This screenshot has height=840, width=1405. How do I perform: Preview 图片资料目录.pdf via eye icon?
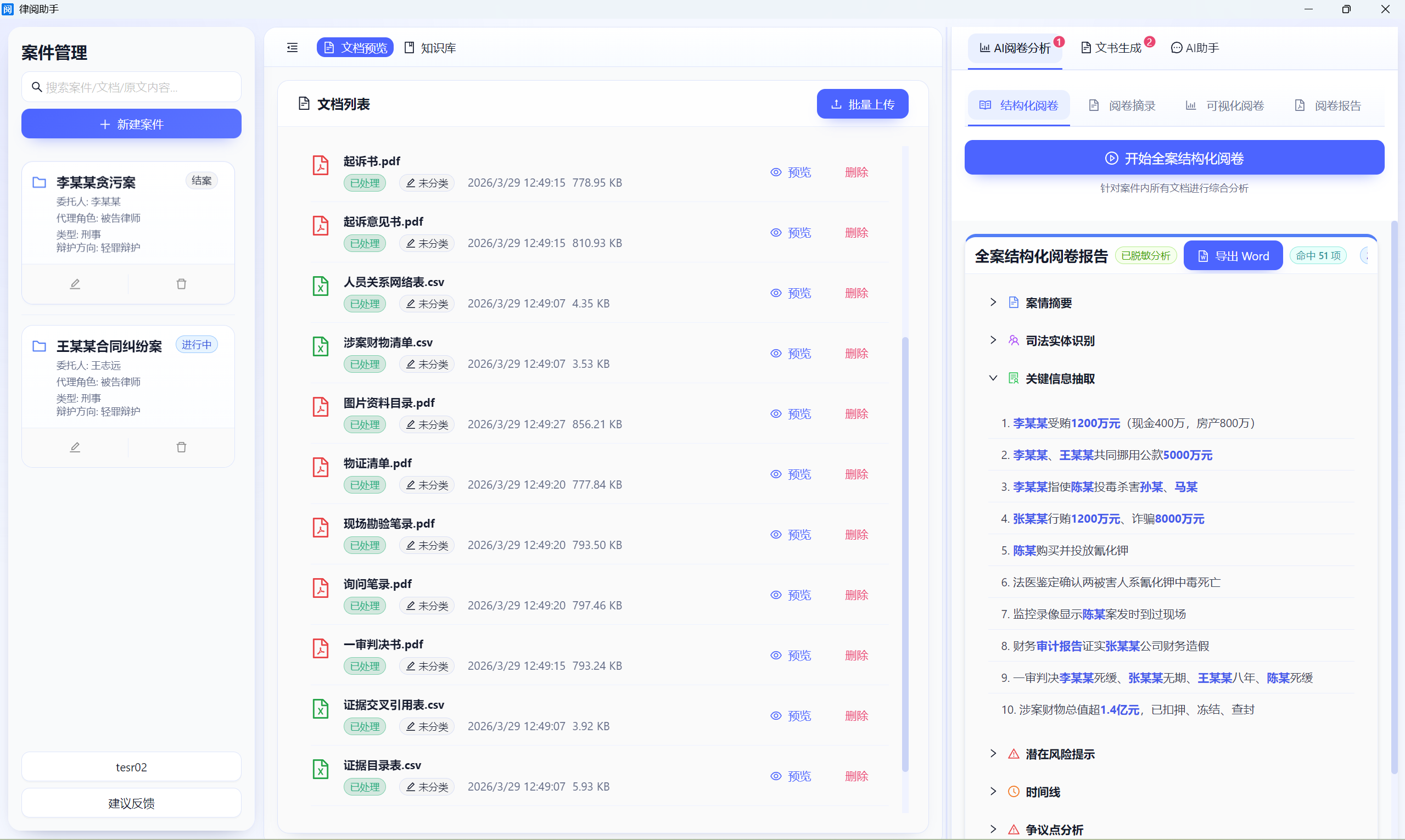[x=776, y=414]
